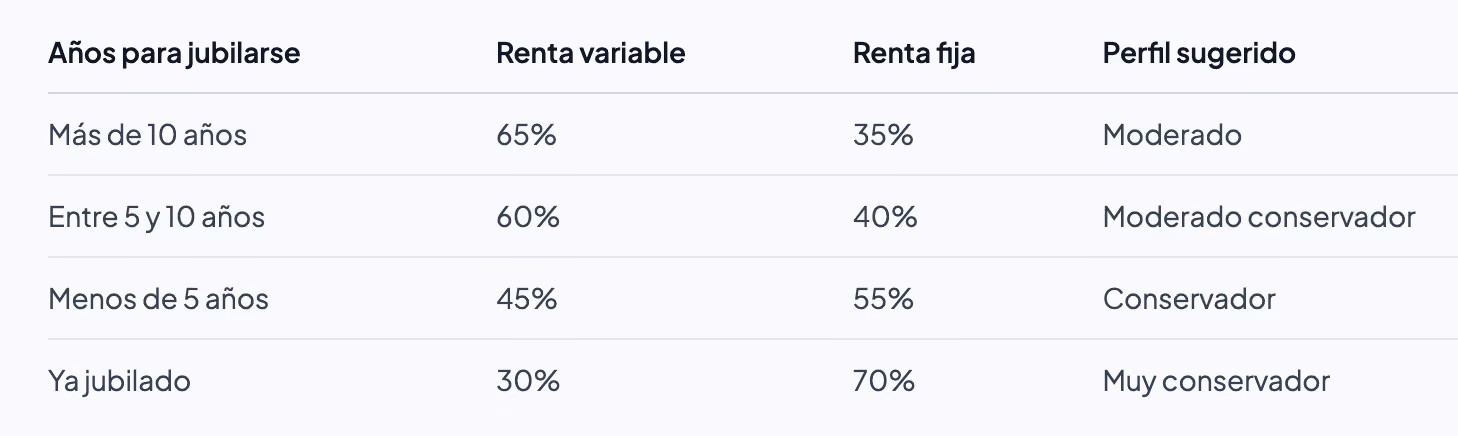Select the 'Perfil sugerido' column header
This screenshot has width=1458, height=436.
1199,54
